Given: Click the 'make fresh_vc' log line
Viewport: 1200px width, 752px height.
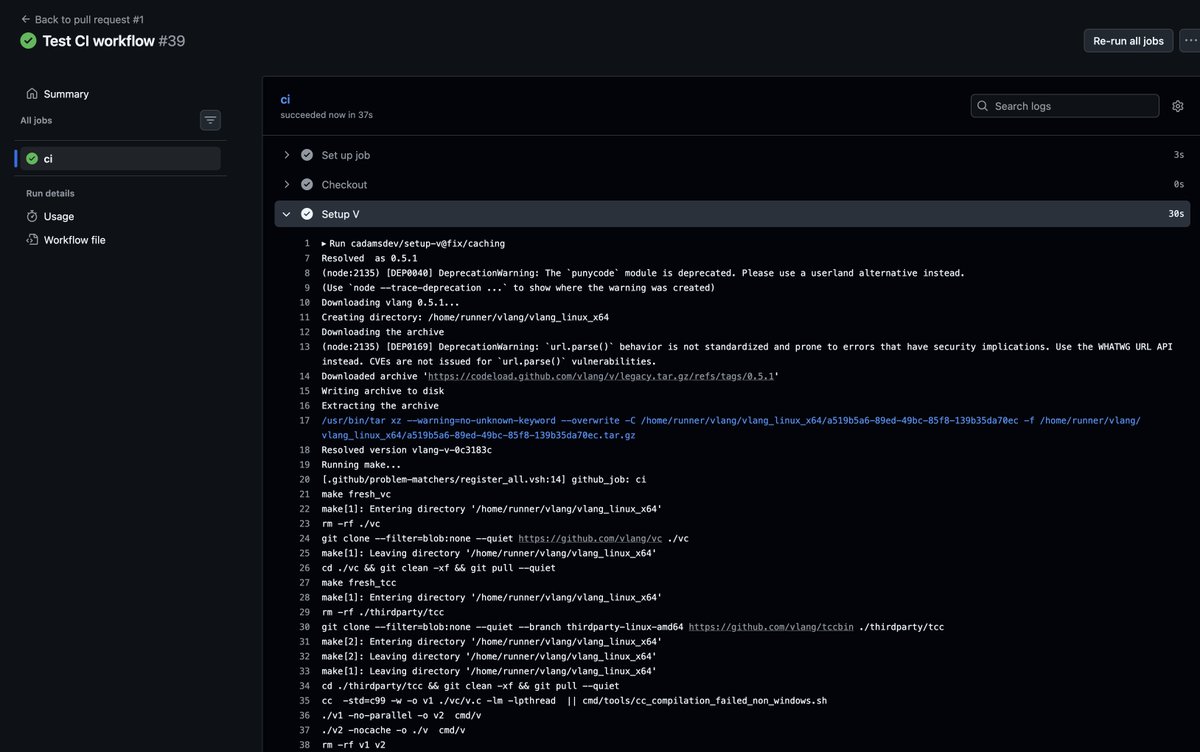Looking at the screenshot, I should click(x=358, y=494).
